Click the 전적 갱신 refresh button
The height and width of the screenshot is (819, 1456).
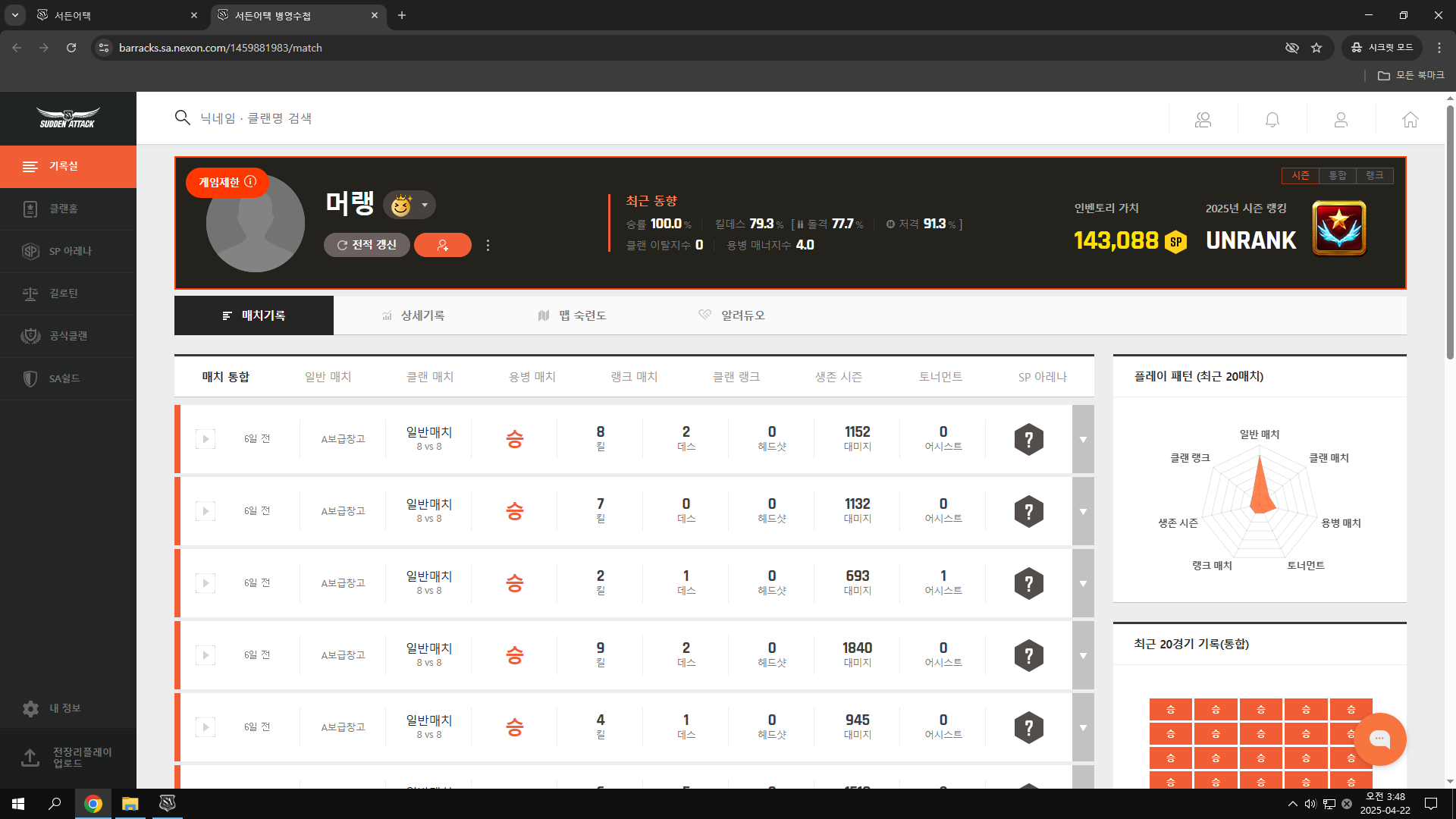coord(367,245)
